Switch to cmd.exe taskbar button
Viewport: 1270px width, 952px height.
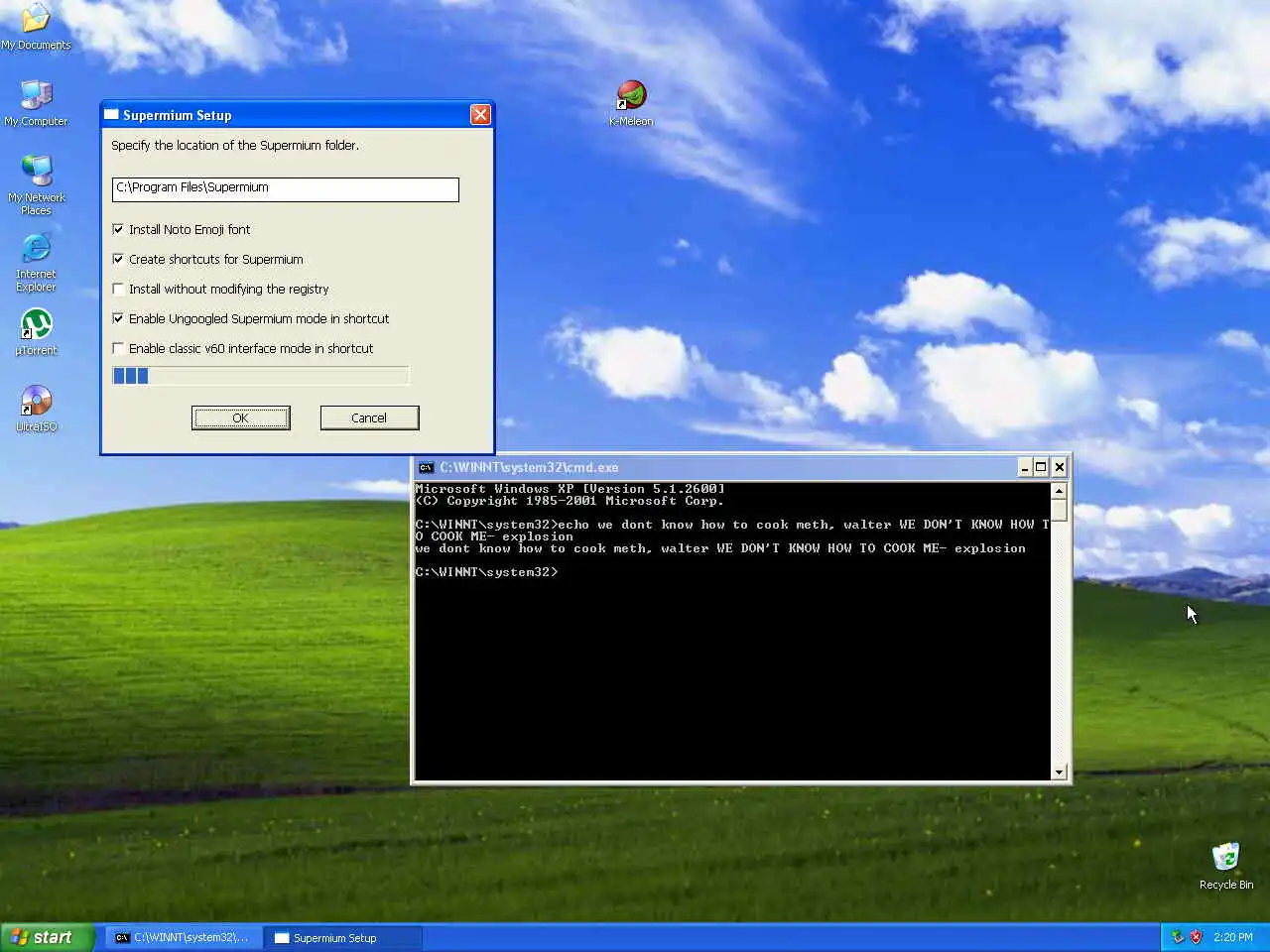coord(185,937)
